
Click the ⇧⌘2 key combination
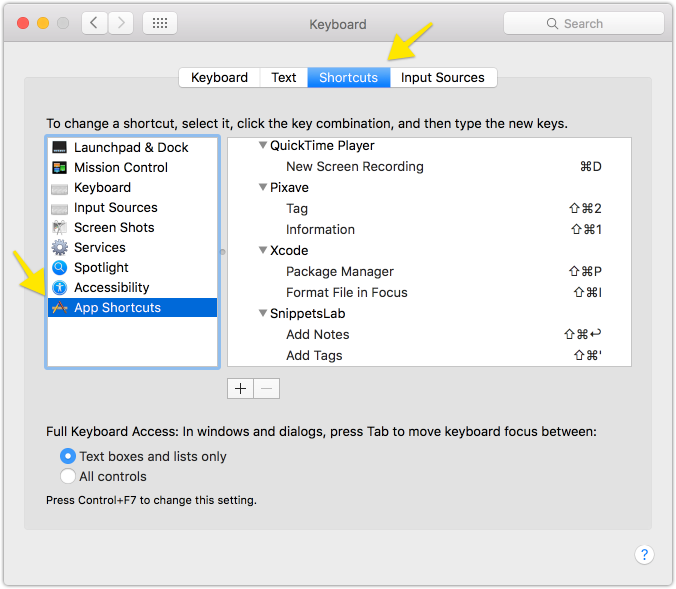[585, 208]
